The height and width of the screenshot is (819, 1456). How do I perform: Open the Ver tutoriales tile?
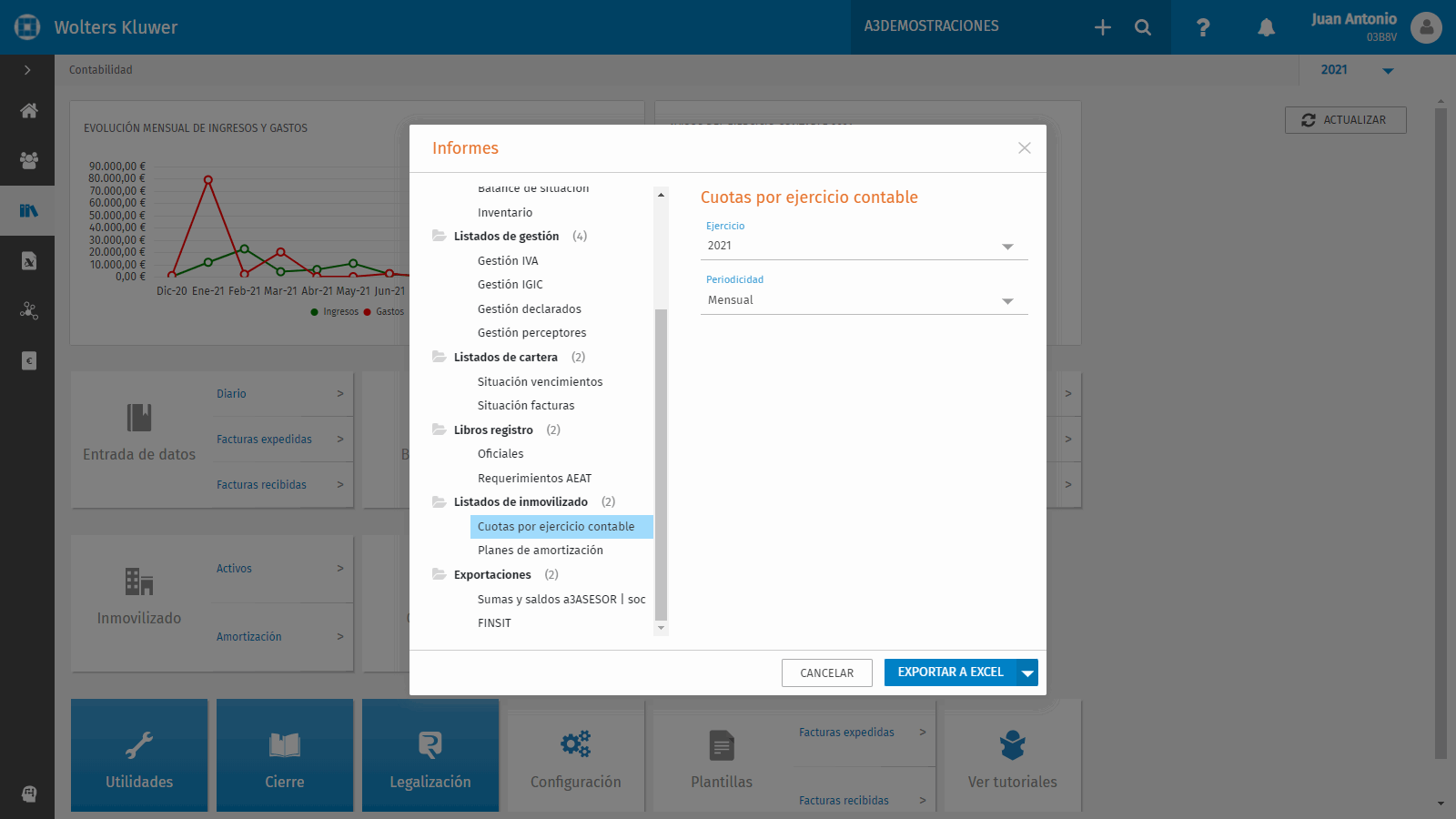(1013, 755)
